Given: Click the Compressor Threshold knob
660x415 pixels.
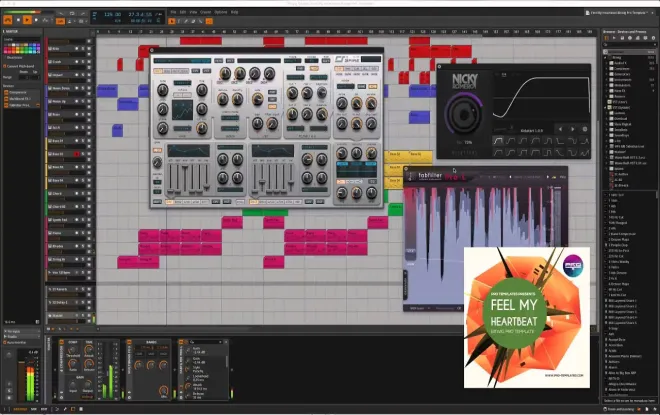Looking at the screenshot, I should [x=72, y=351].
